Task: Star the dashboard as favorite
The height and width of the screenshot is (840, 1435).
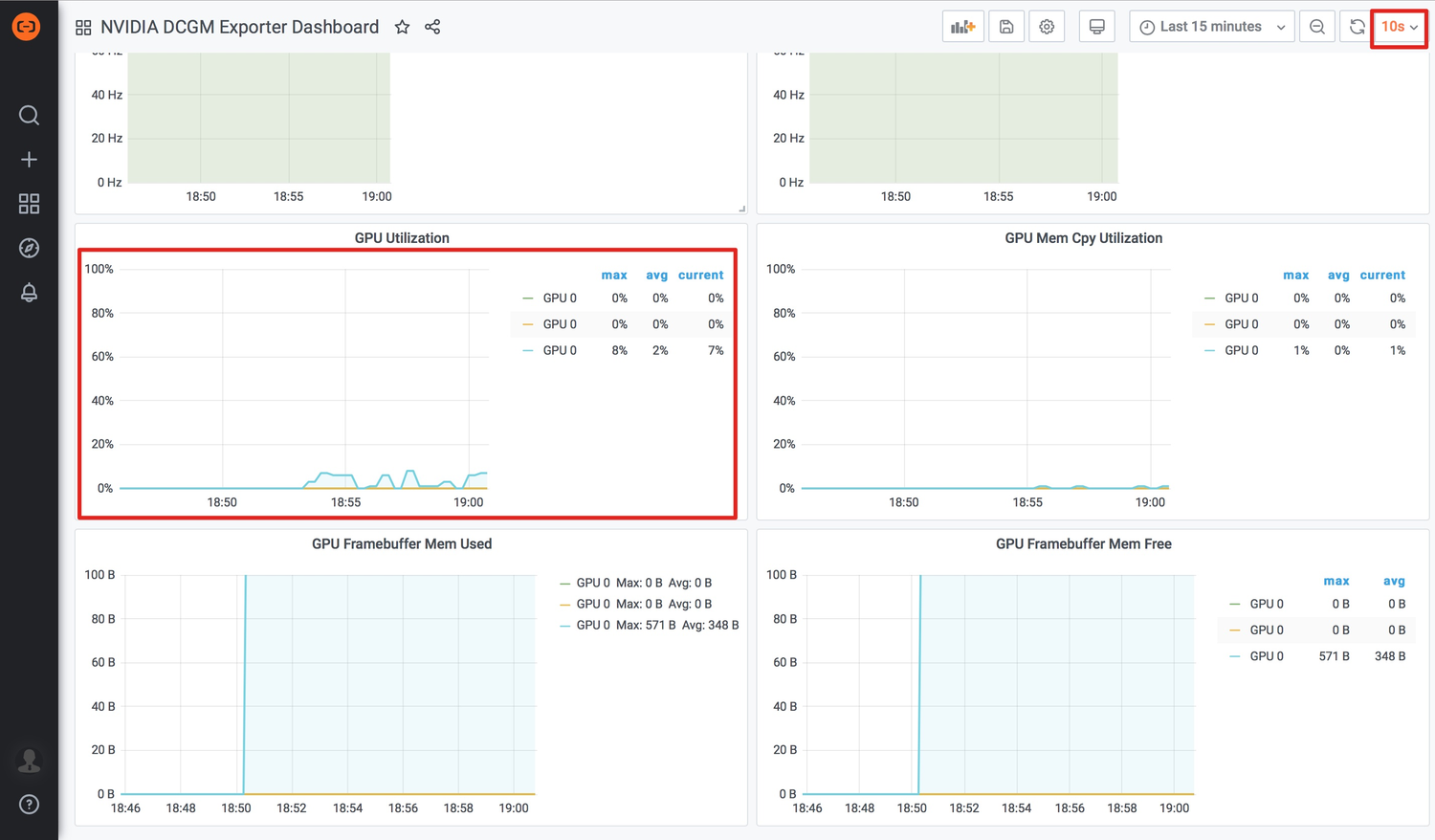Action: pos(402,27)
